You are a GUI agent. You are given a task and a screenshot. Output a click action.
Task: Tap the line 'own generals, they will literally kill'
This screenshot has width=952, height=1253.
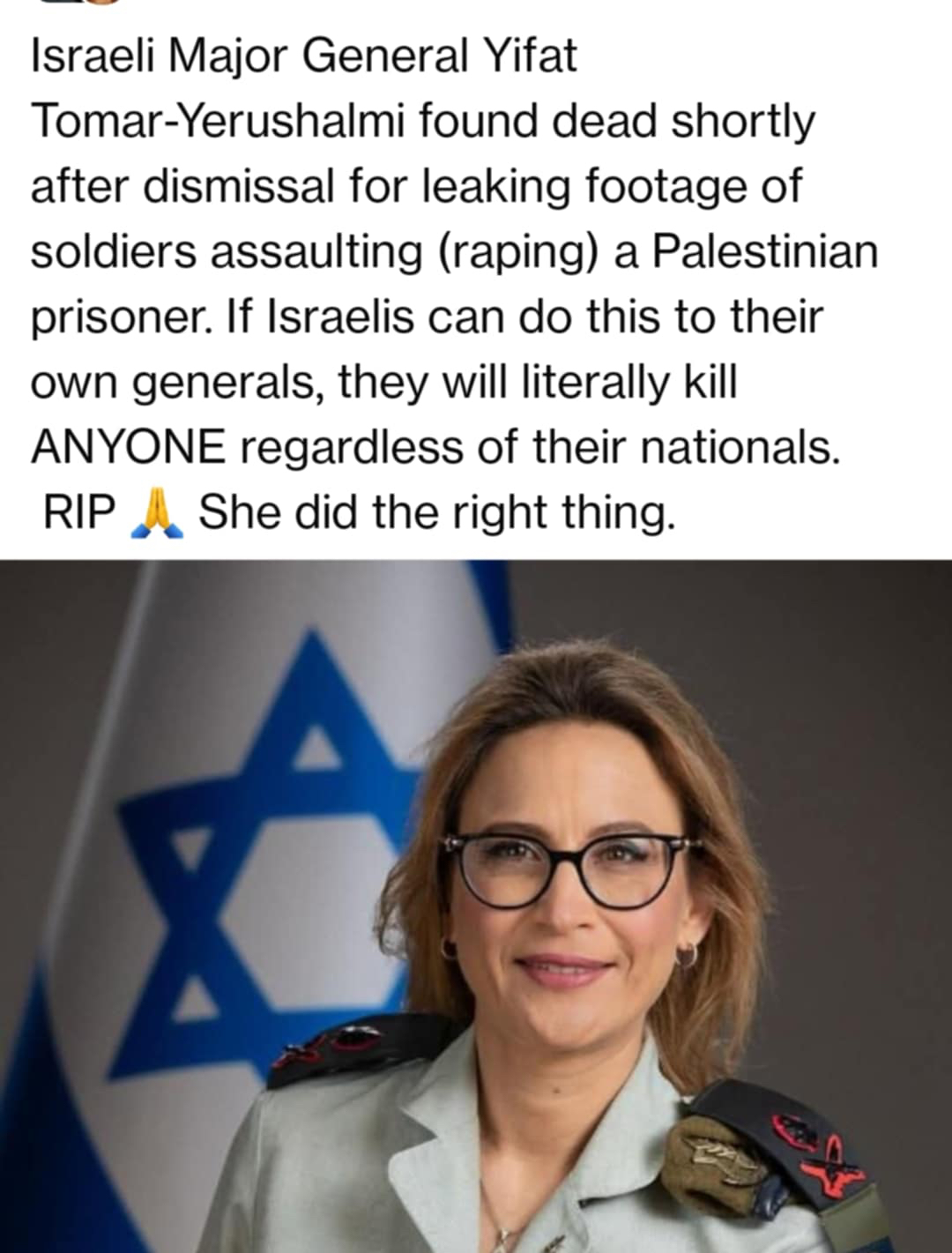click(x=383, y=383)
